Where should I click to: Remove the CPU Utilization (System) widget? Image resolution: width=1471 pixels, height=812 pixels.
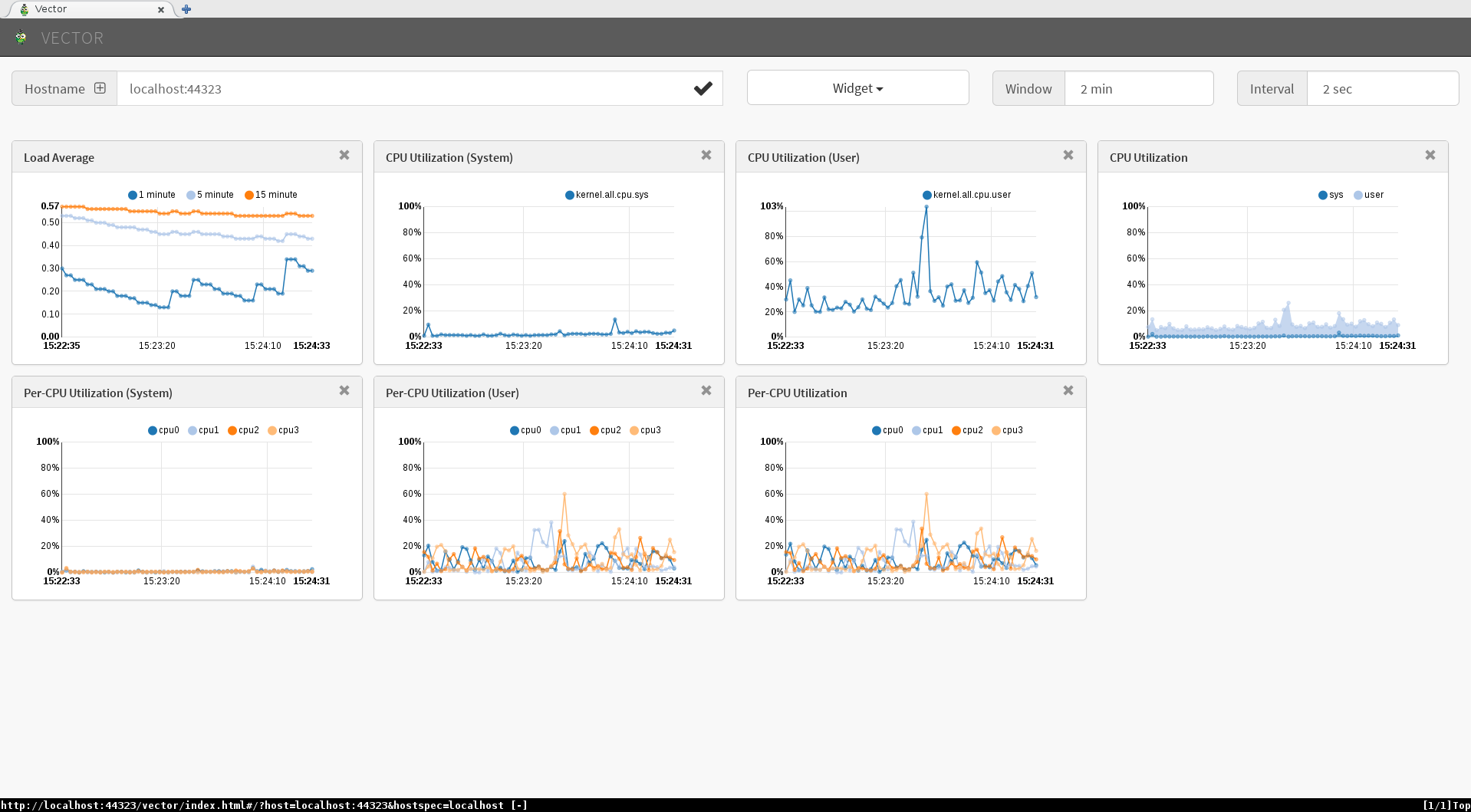pyautogui.click(x=706, y=156)
